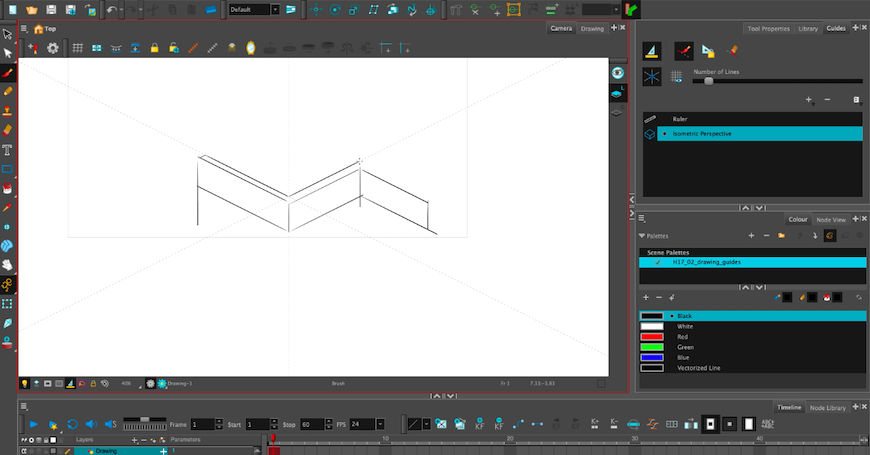Viewport: 870px width, 455px height.
Task: Click the Top home breadcrumb
Action: (x=45, y=29)
